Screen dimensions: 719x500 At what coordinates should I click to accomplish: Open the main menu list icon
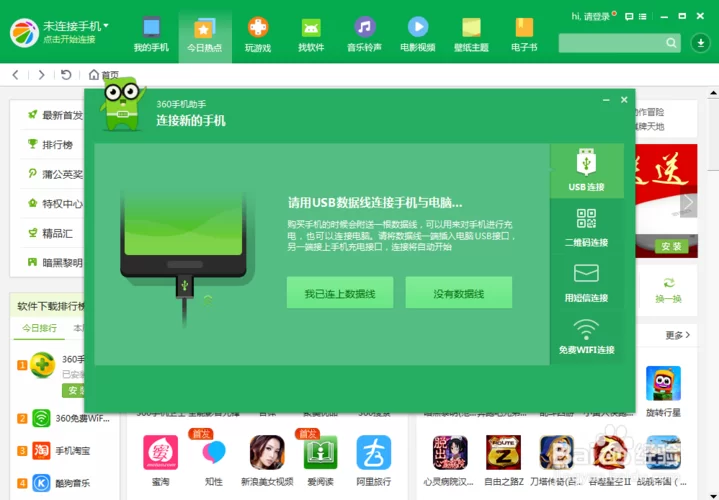(x=643, y=17)
